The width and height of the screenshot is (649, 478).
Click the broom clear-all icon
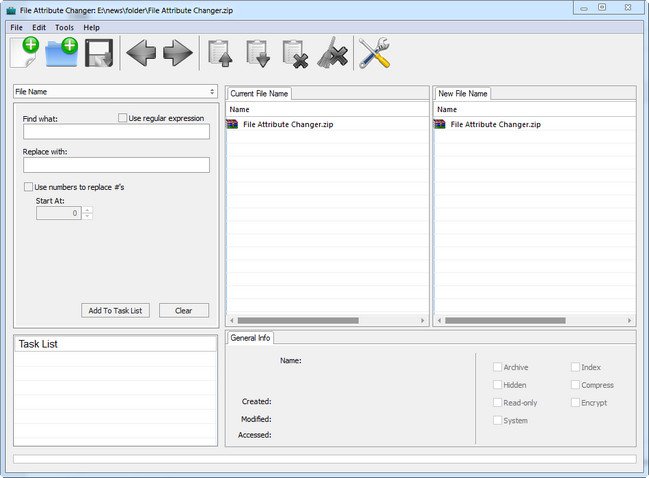(x=332, y=53)
